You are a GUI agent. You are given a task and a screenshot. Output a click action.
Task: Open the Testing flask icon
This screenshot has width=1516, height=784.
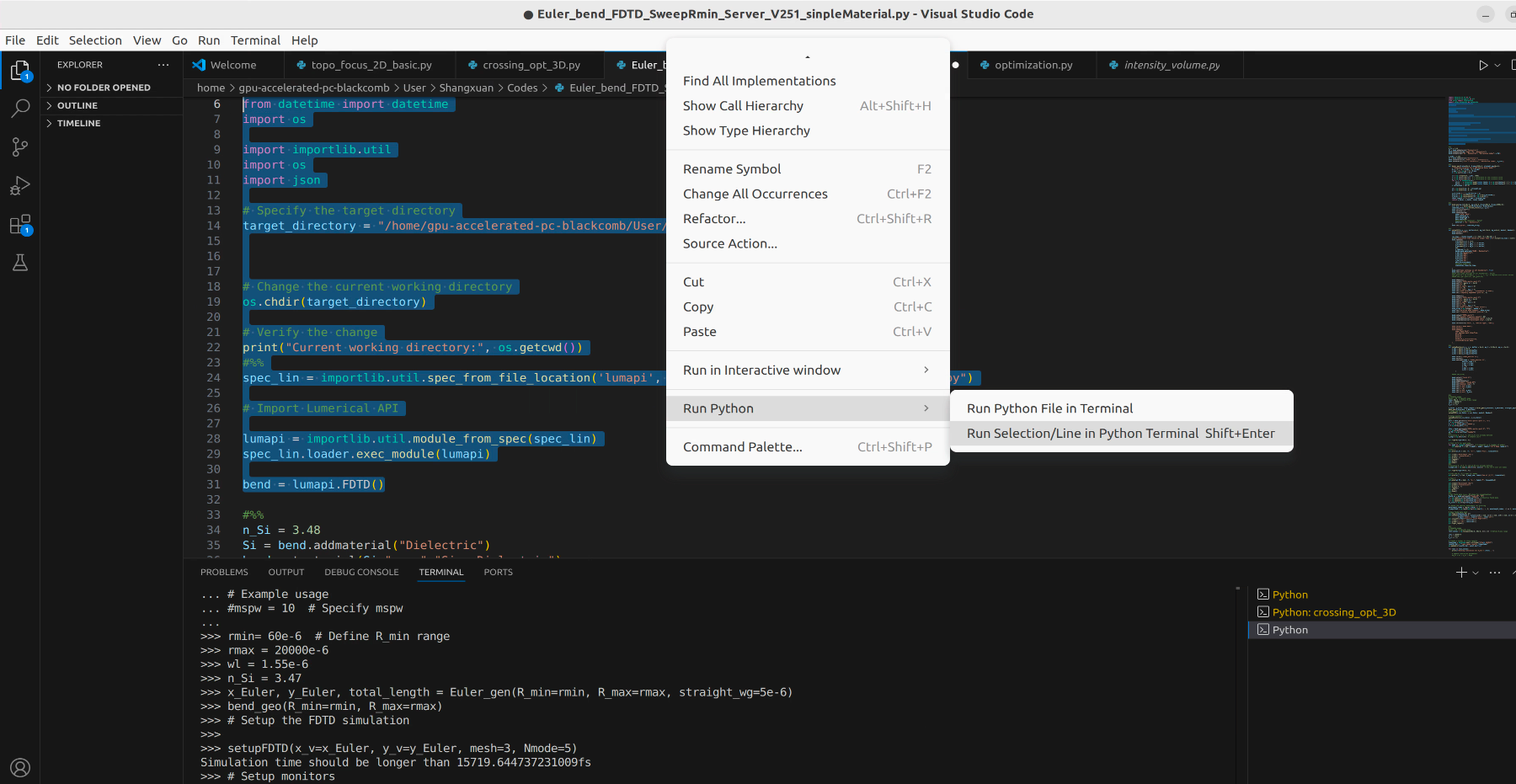point(20,264)
